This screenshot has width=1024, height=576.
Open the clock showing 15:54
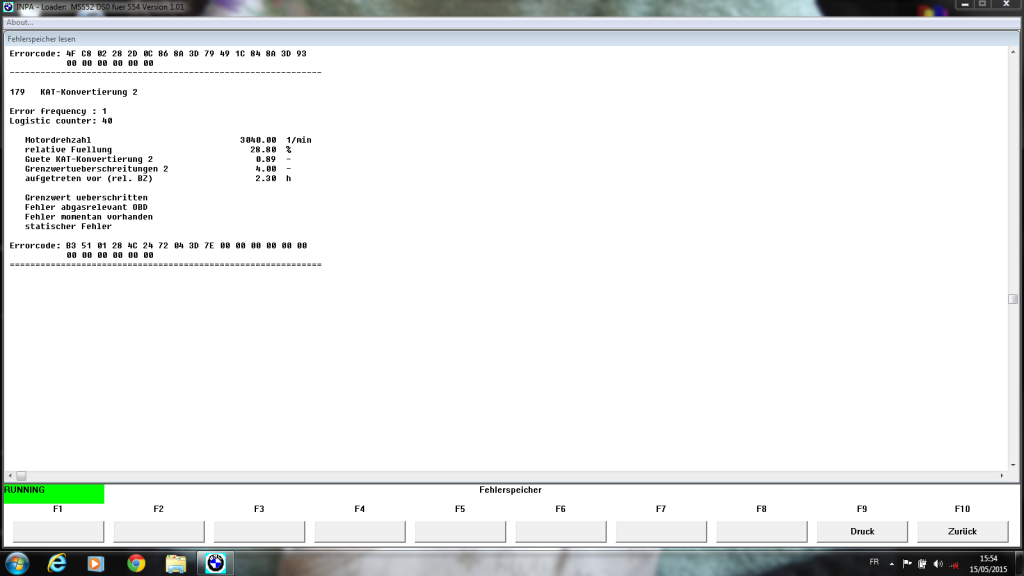pyautogui.click(x=988, y=564)
